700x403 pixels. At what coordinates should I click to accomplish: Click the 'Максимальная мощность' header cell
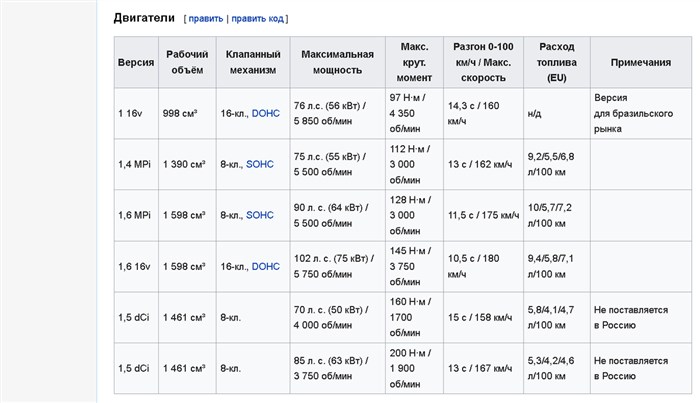338,62
